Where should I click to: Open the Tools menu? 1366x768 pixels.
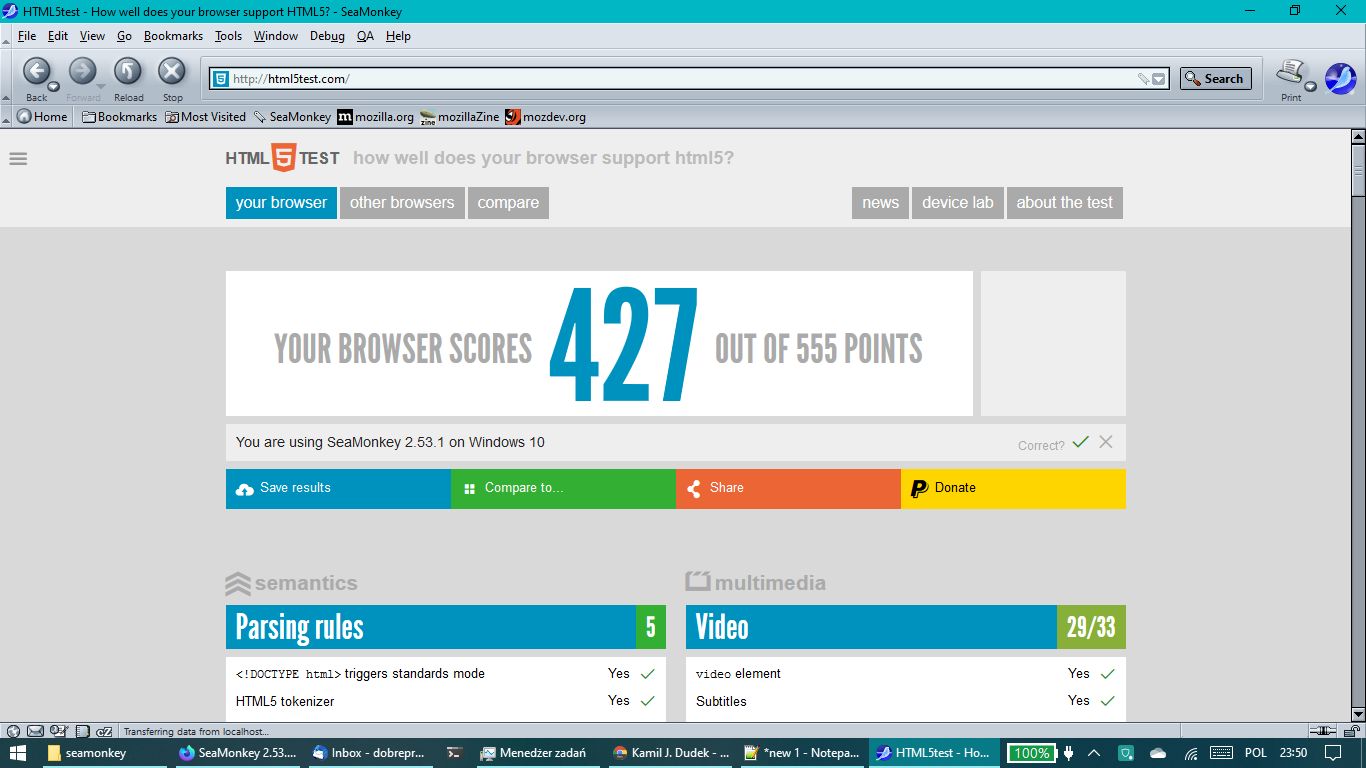point(228,36)
